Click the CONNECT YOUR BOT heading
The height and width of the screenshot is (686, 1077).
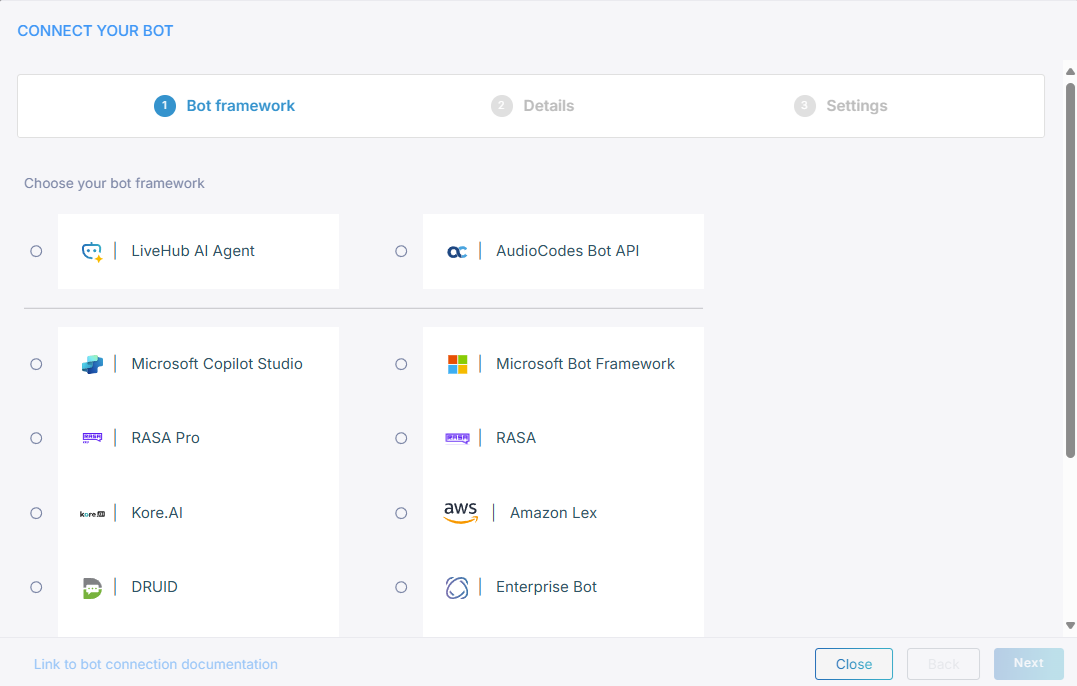pyautogui.click(x=95, y=31)
